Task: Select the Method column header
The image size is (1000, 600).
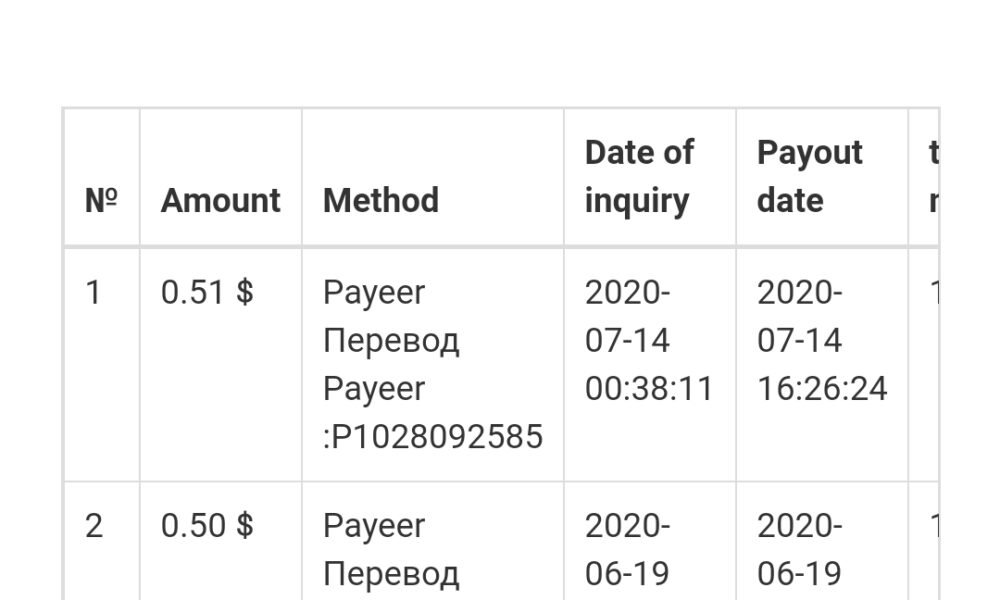Action: point(381,200)
